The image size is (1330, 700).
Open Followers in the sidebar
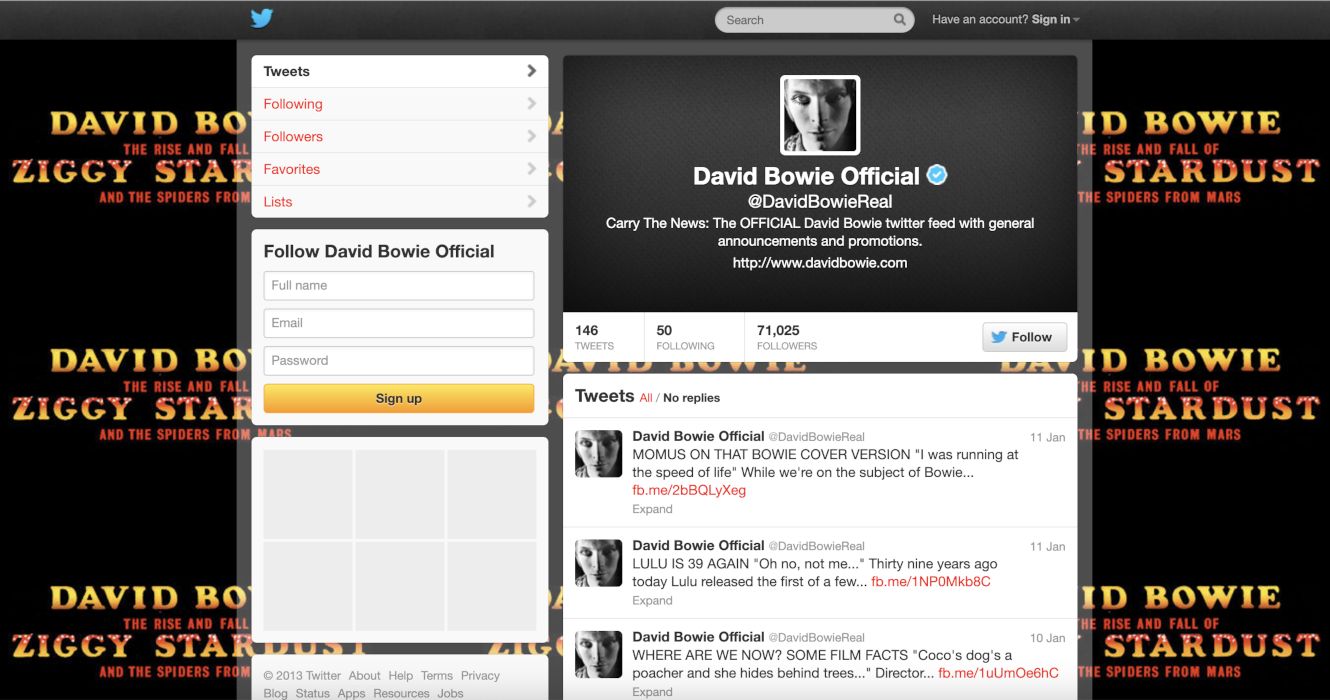coord(400,136)
